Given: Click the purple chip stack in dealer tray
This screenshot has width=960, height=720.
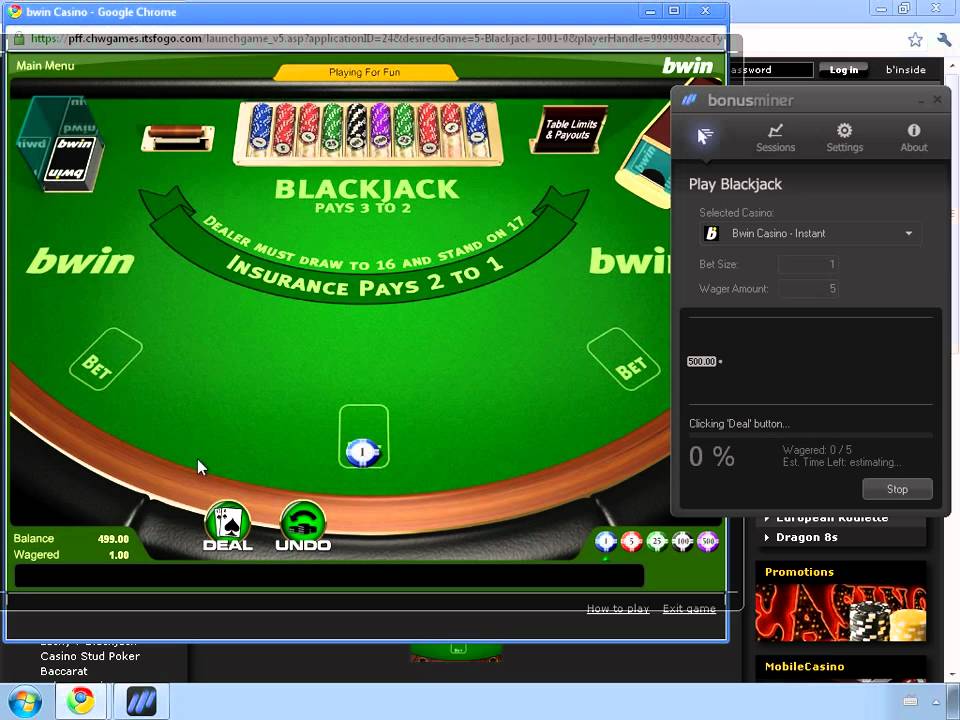Looking at the screenshot, I should pyautogui.click(x=380, y=127).
